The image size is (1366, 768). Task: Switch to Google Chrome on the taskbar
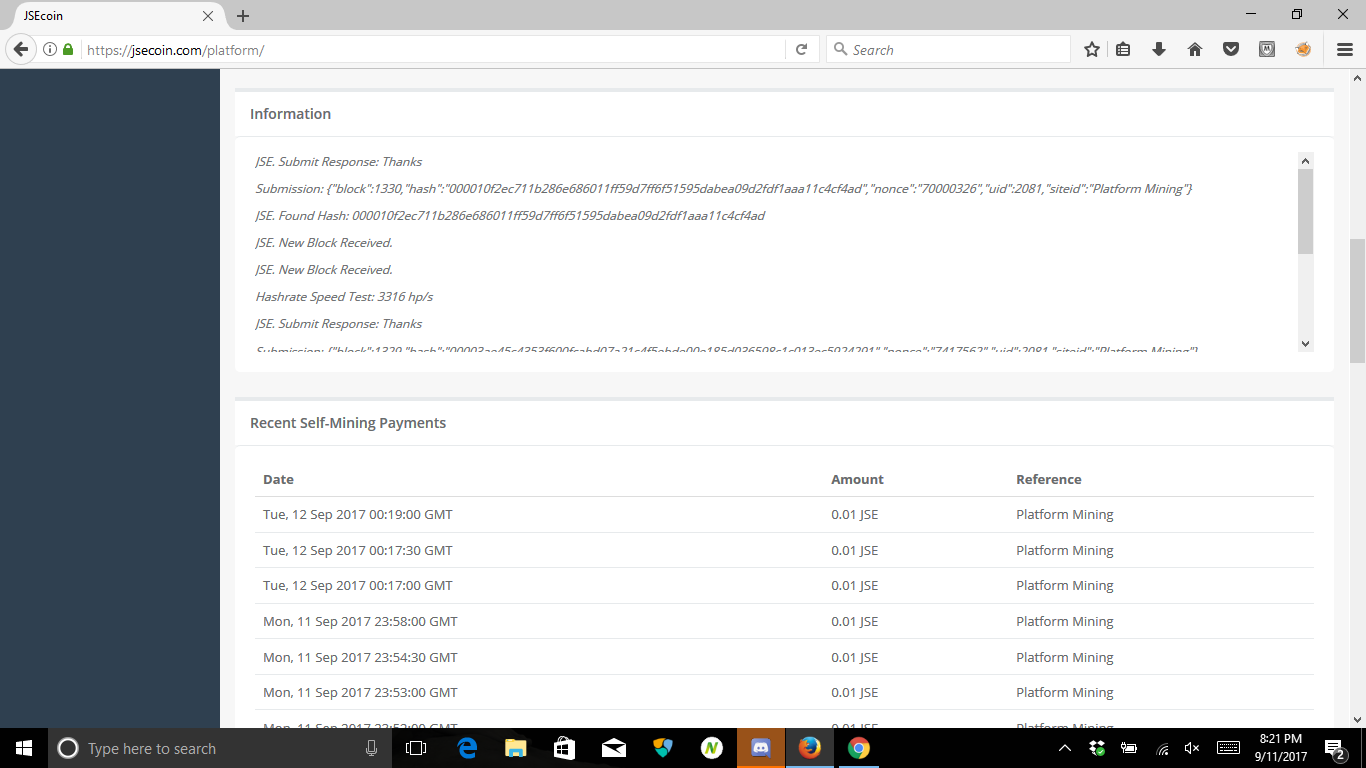[x=859, y=748]
